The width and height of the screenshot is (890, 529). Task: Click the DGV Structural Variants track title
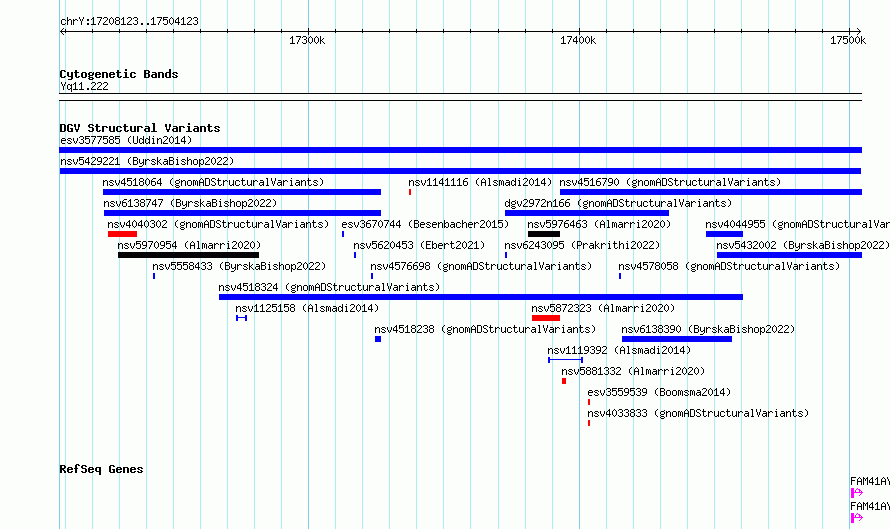click(x=140, y=128)
